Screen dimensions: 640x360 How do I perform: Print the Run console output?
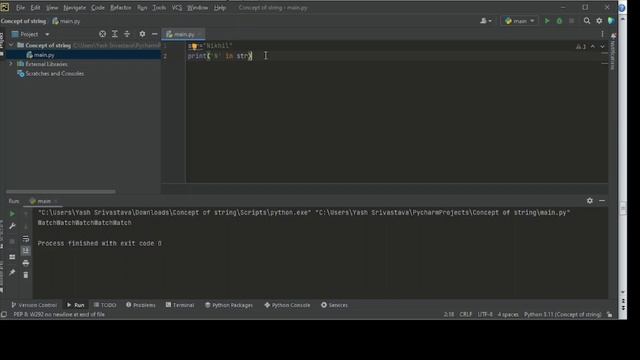(x=26, y=262)
